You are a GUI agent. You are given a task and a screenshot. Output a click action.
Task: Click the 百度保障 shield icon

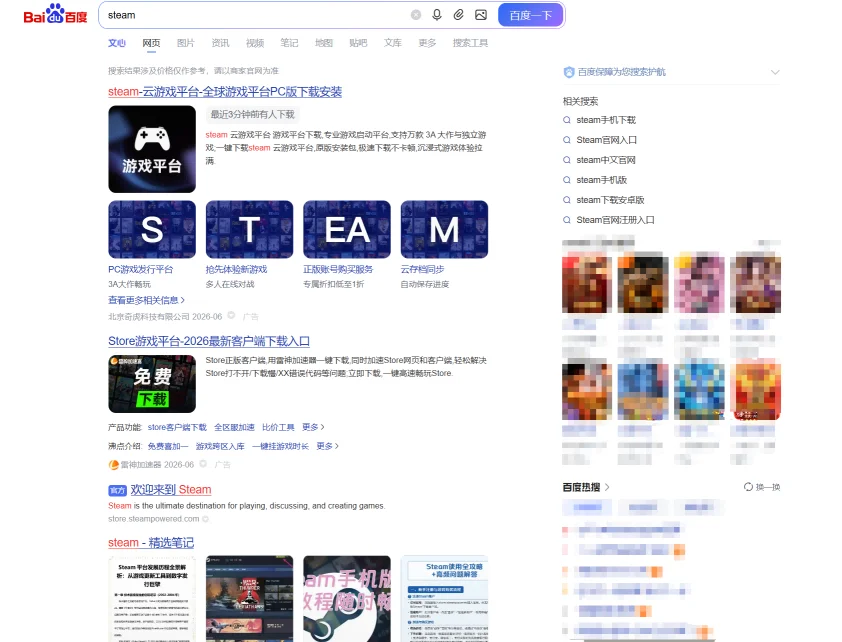(569, 72)
